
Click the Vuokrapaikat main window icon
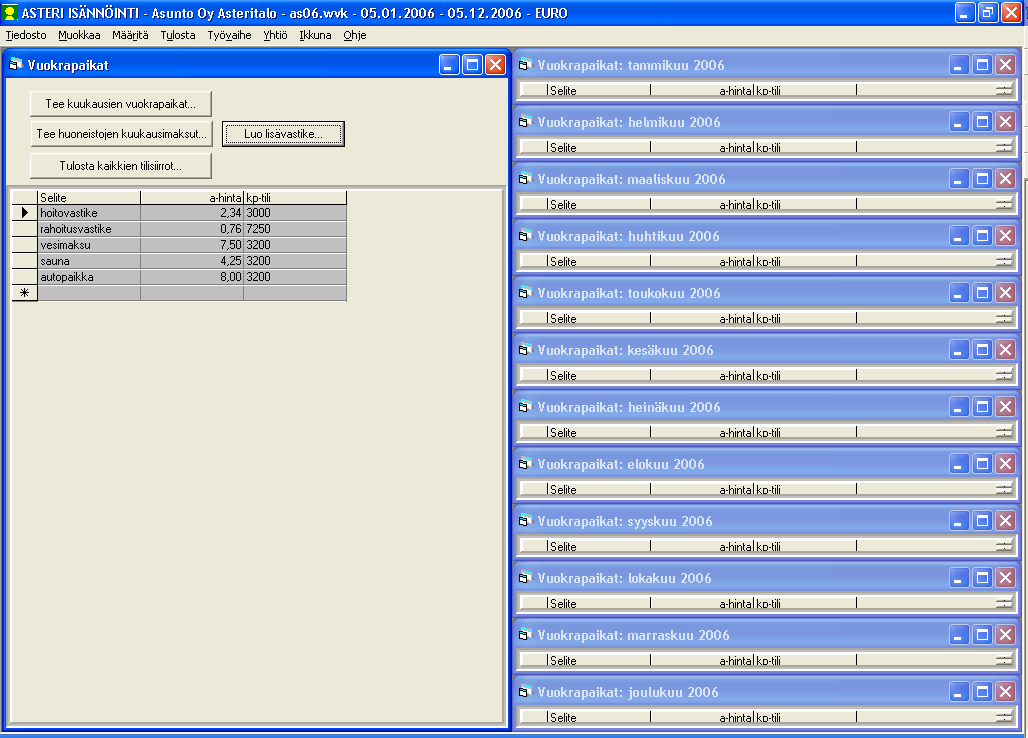16,64
